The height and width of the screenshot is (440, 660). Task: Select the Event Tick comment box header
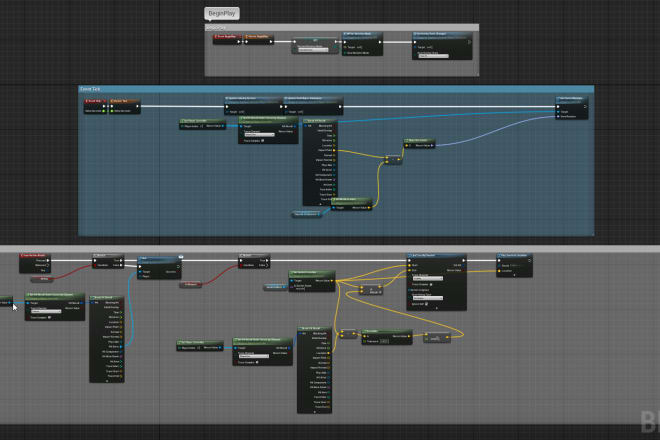pos(336,89)
